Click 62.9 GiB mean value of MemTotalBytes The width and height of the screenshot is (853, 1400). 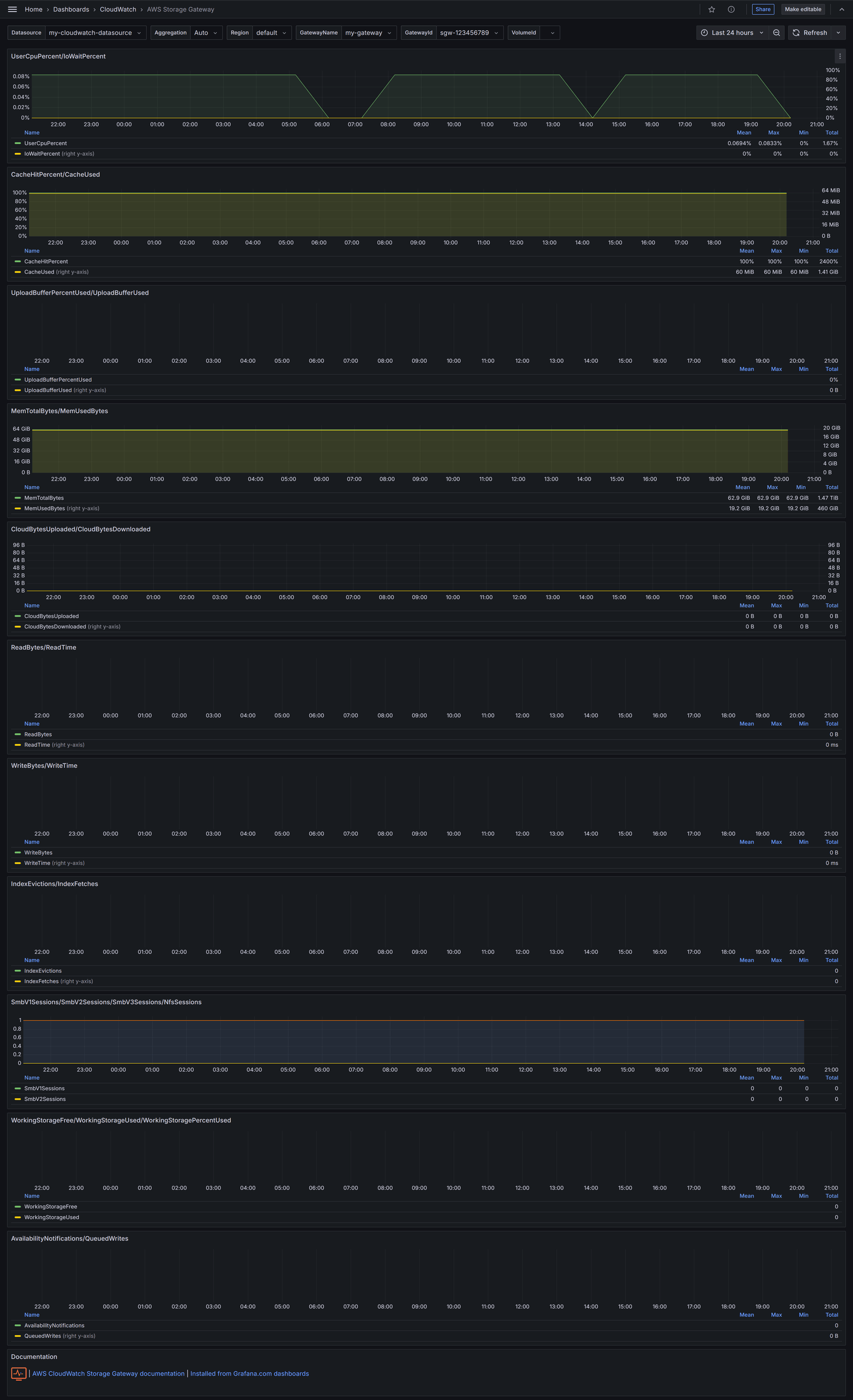(739, 498)
